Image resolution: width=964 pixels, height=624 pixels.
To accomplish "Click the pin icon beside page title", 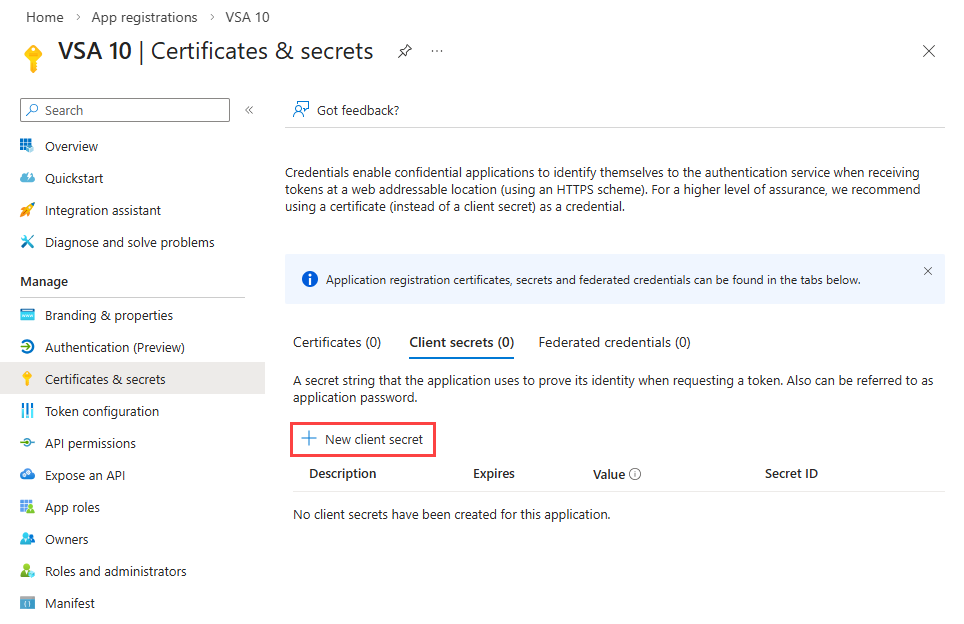I will pyautogui.click(x=405, y=51).
